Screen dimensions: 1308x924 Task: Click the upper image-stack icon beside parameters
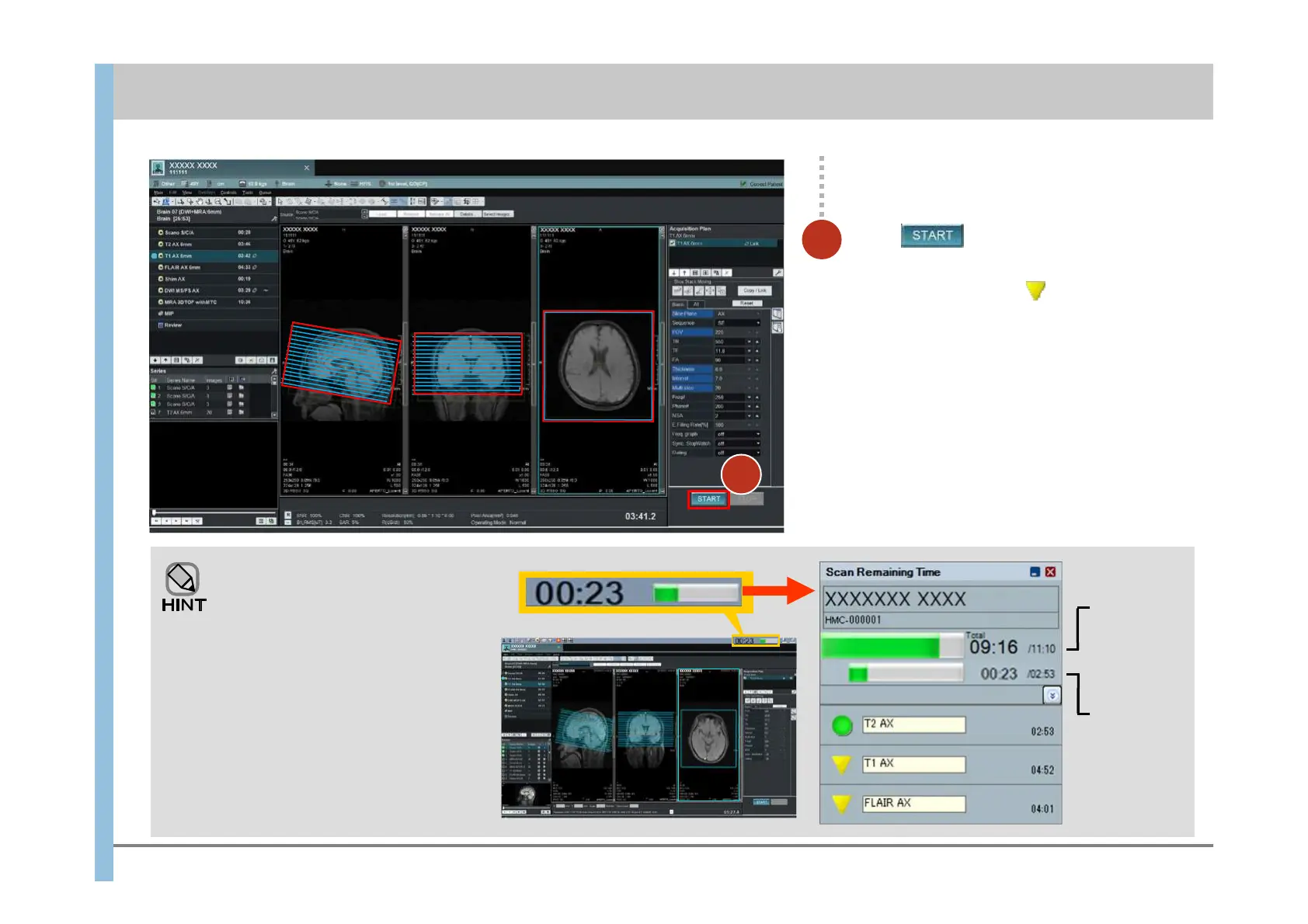click(x=777, y=314)
